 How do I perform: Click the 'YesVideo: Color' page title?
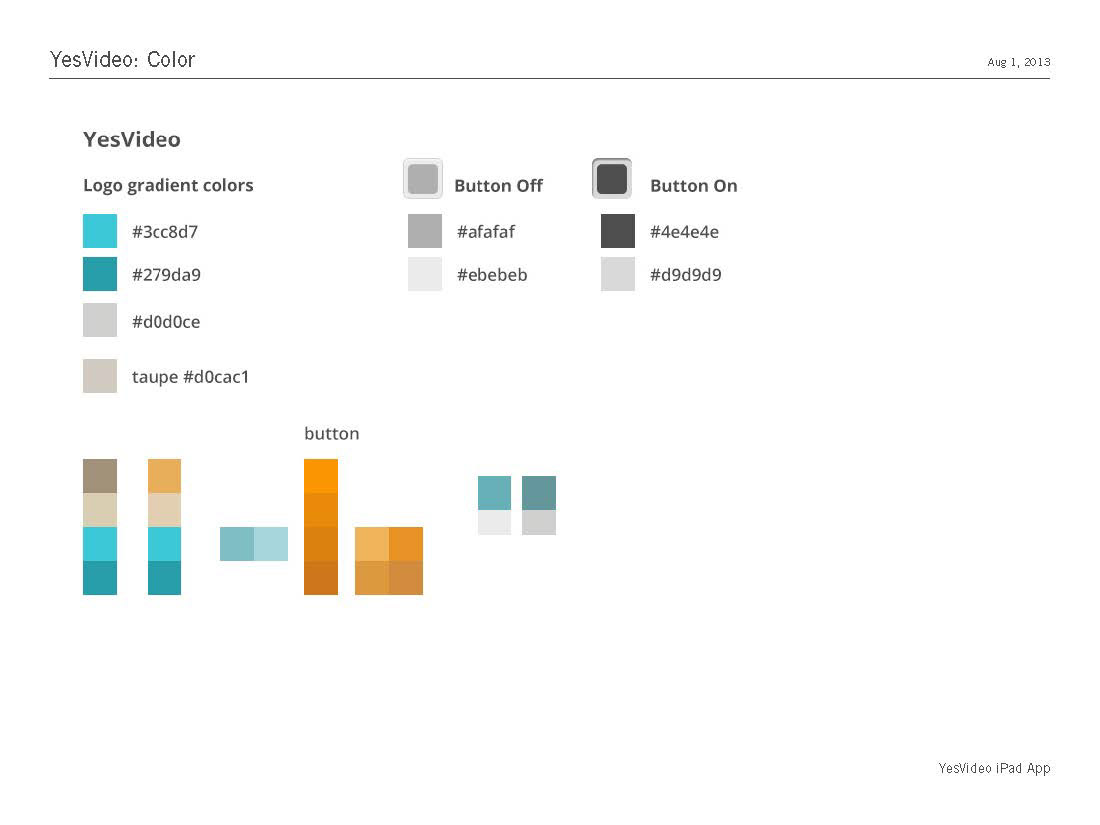point(122,60)
